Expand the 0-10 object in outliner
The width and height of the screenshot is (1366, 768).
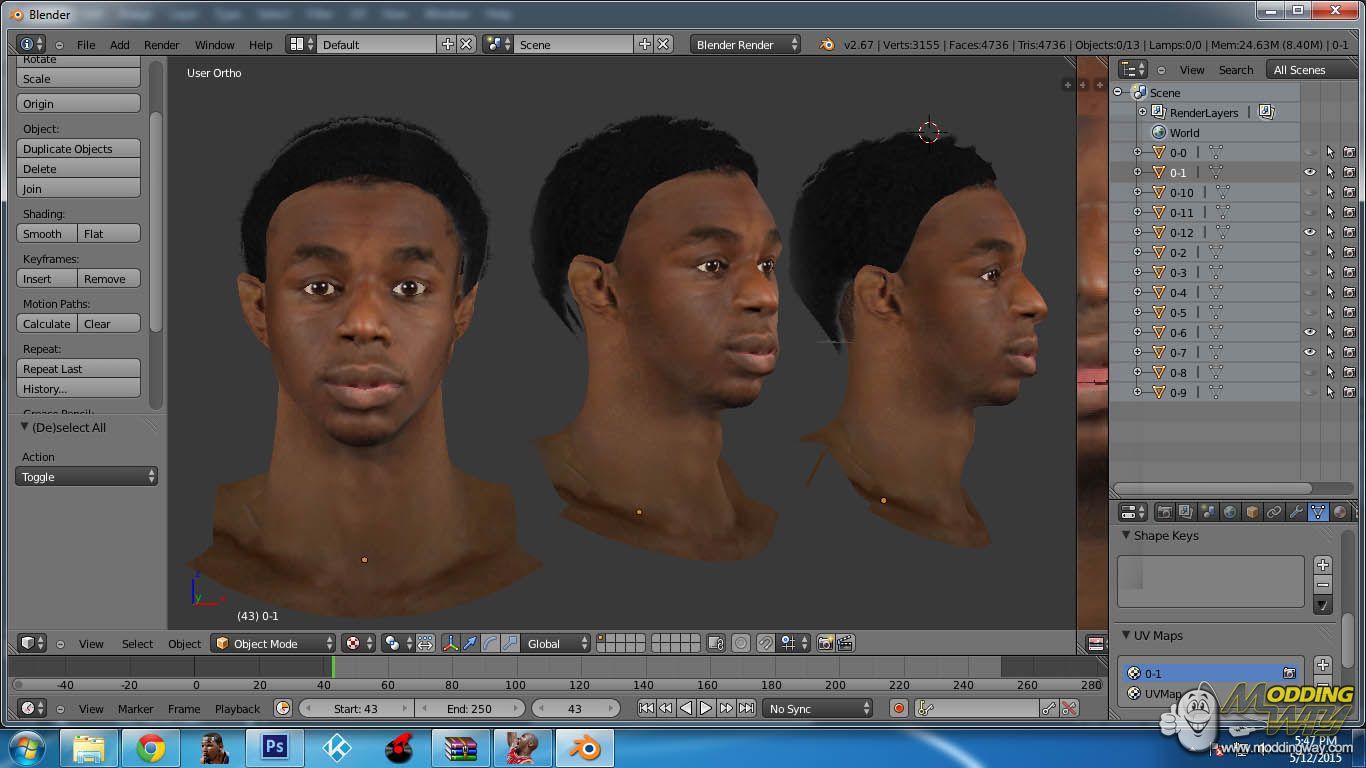1137,192
